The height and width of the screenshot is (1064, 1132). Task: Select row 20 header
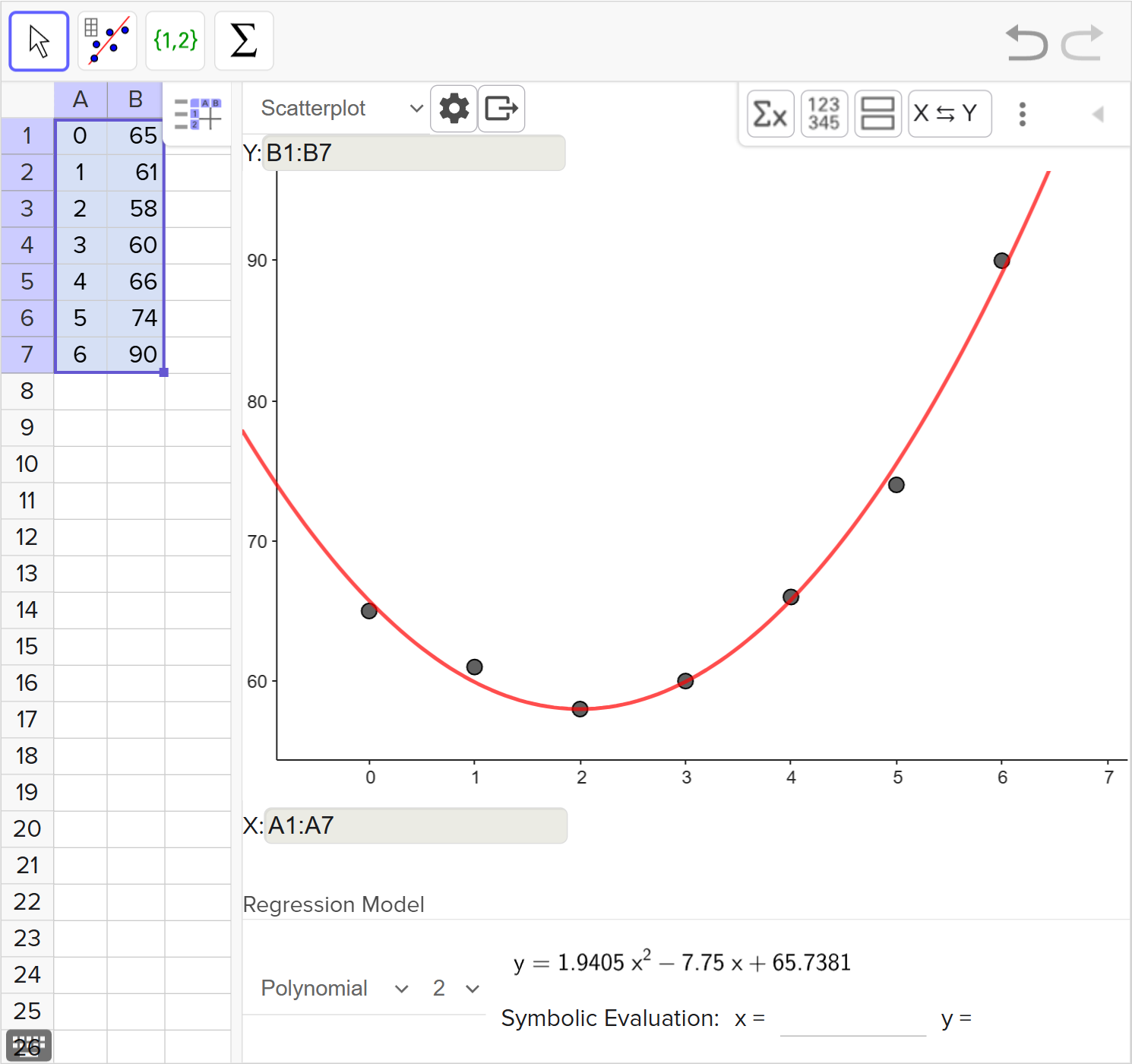(27, 829)
